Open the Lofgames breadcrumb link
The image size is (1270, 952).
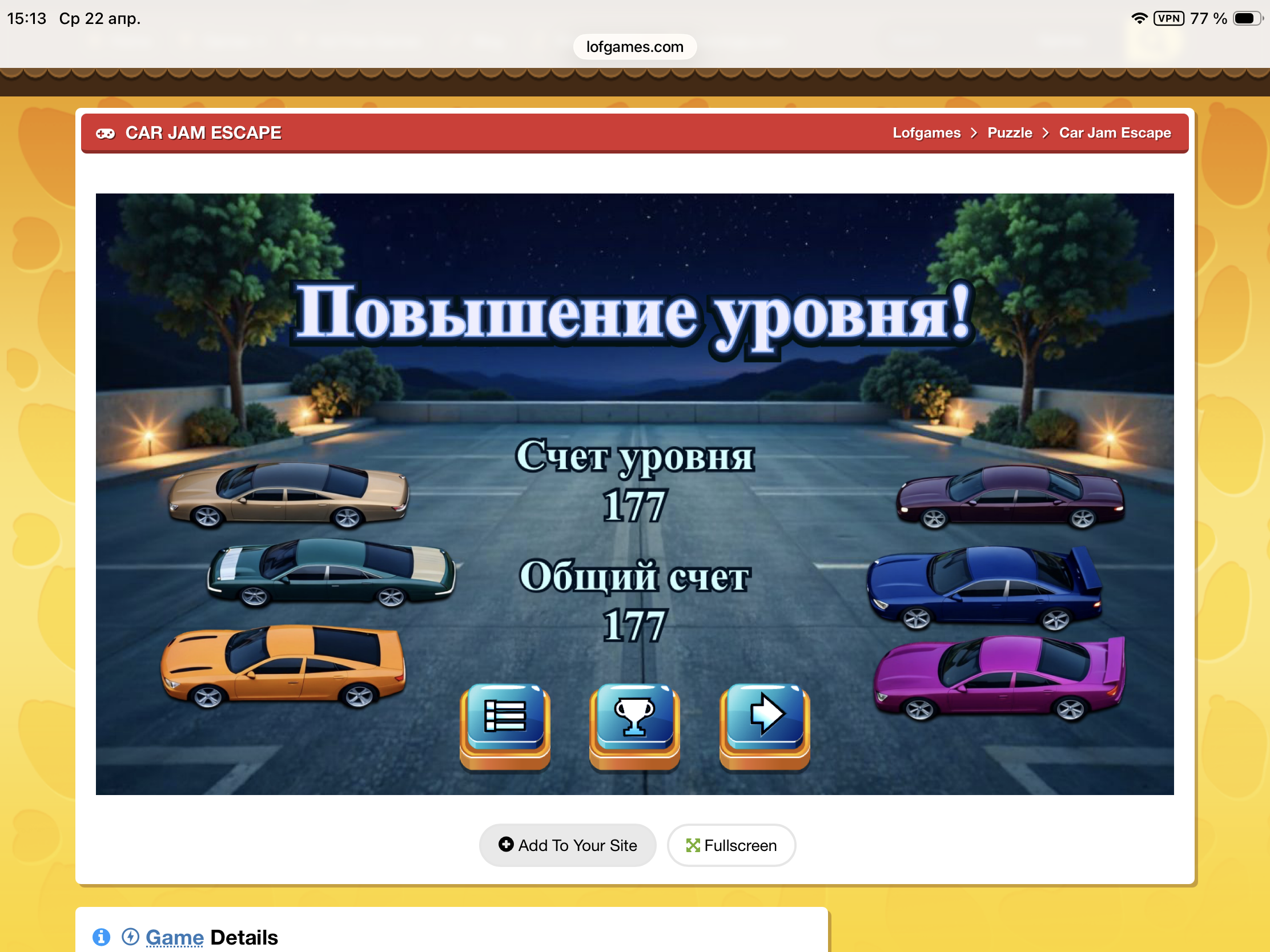point(926,133)
